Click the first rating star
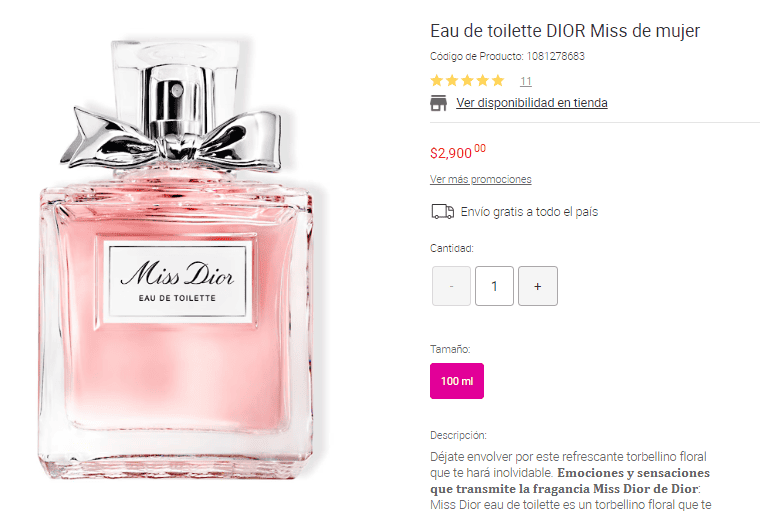The image size is (770, 511). pyautogui.click(x=437, y=81)
